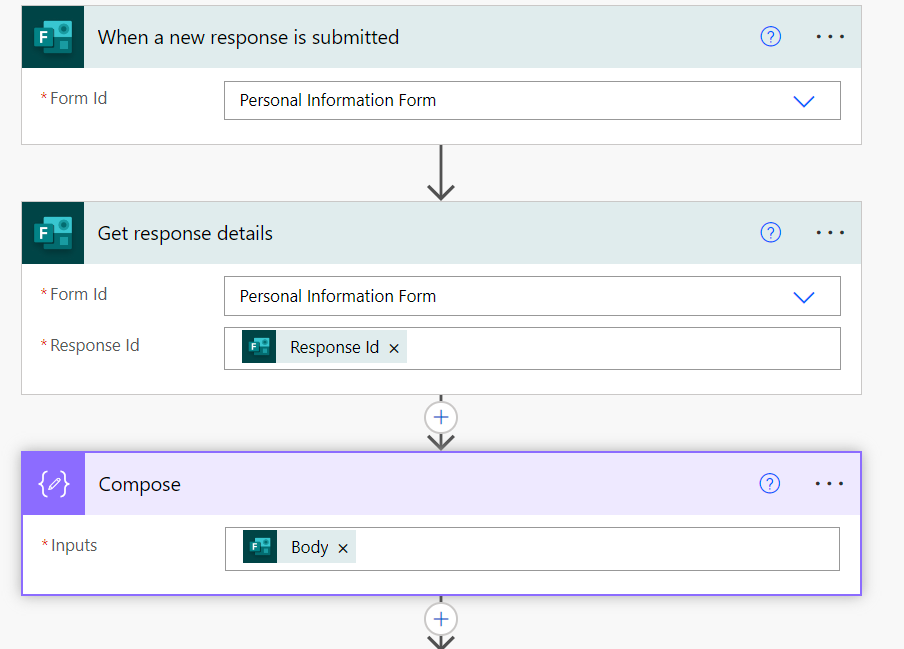Open ellipsis menu on the trigger card
This screenshot has width=904, height=649.
pyautogui.click(x=830, y=37)
